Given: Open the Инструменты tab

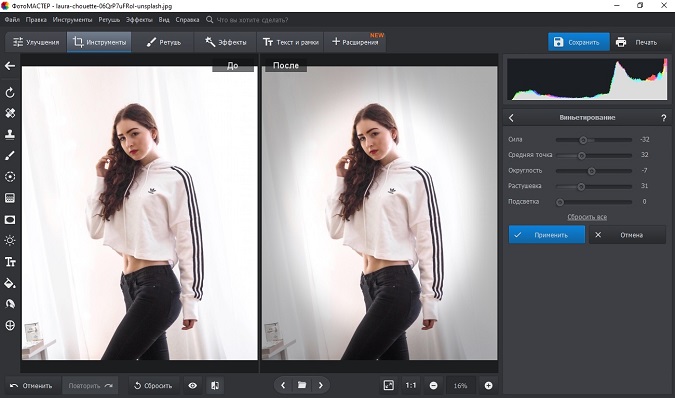Looking at the screenshot, I should click(99, 42).
